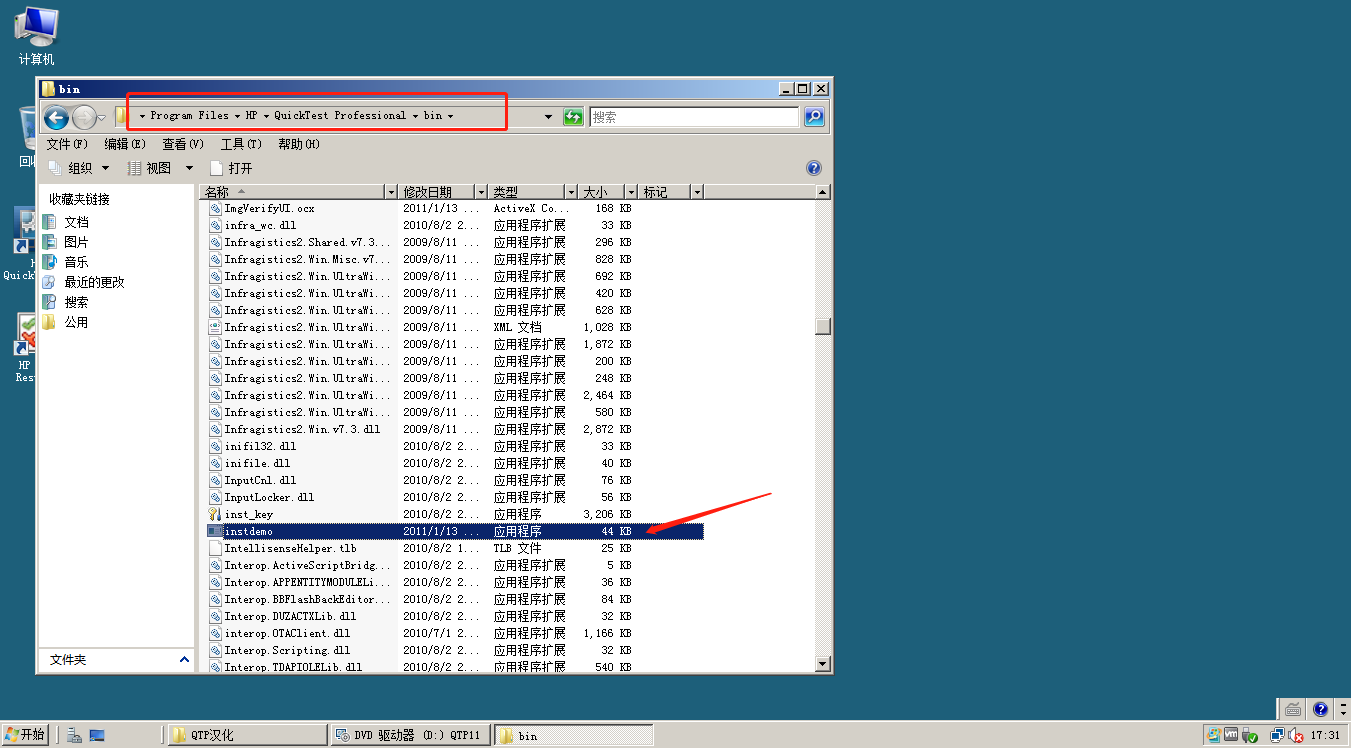This screenshot has height=748, width=1351.
Task: Select ImgVerifyUI.ocx in the file list
Action: coord(455,208)
